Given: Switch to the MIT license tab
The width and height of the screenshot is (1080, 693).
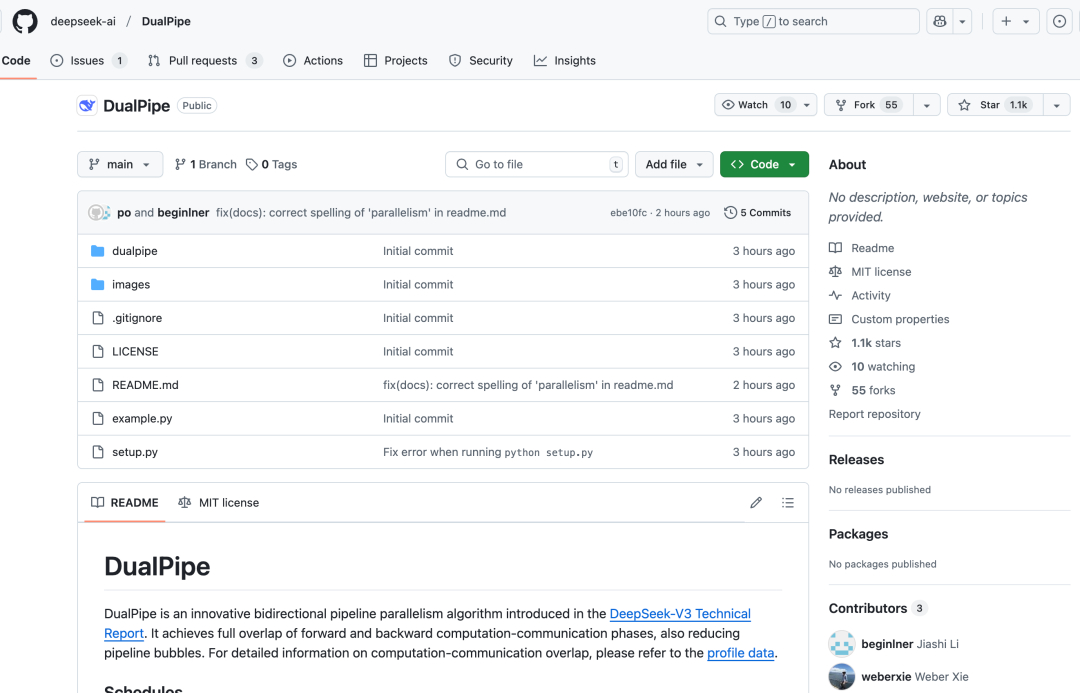Looking at the screenshot, I should pos(218,503).
